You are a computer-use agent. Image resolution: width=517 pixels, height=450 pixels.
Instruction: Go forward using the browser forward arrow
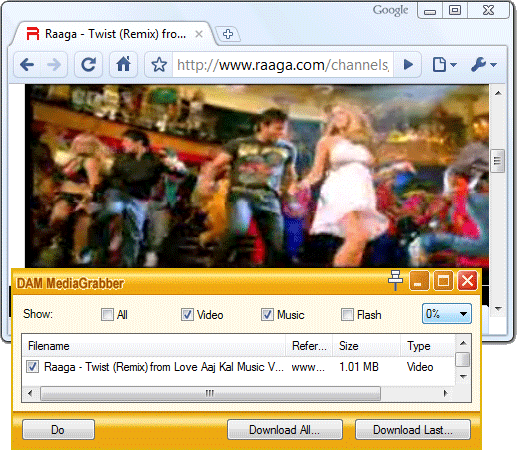[x=54, y=64]
